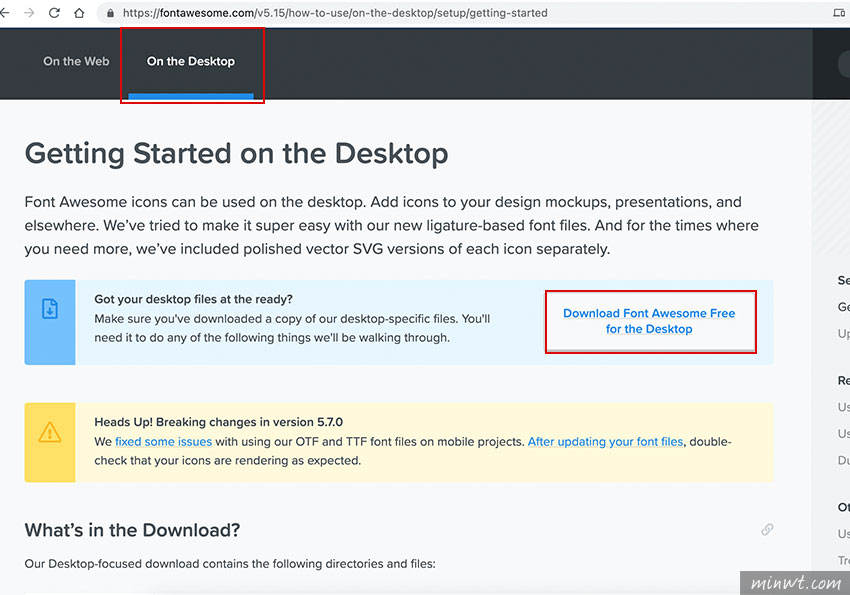Screen dimensions: 850x595
Task: Click the Font Awesome icons intro paragraph
Action: click(391, 225)
